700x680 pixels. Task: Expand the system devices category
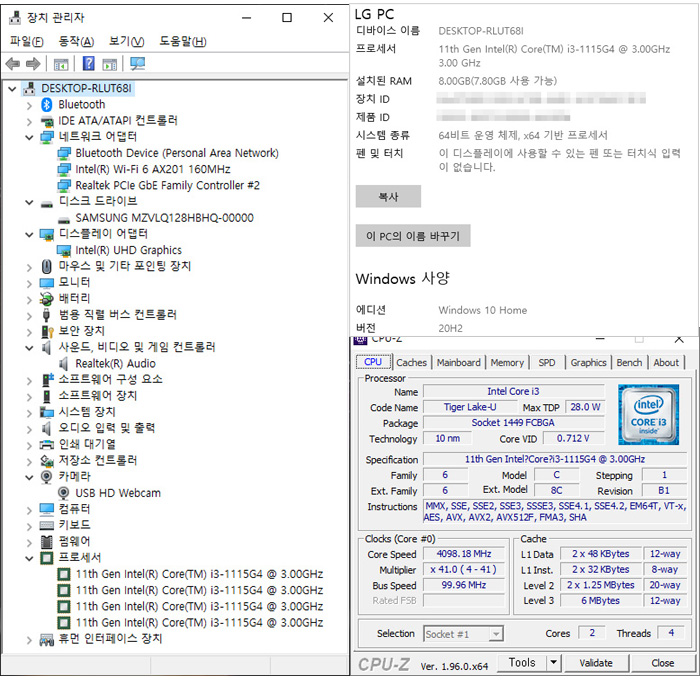pos(29,413)
